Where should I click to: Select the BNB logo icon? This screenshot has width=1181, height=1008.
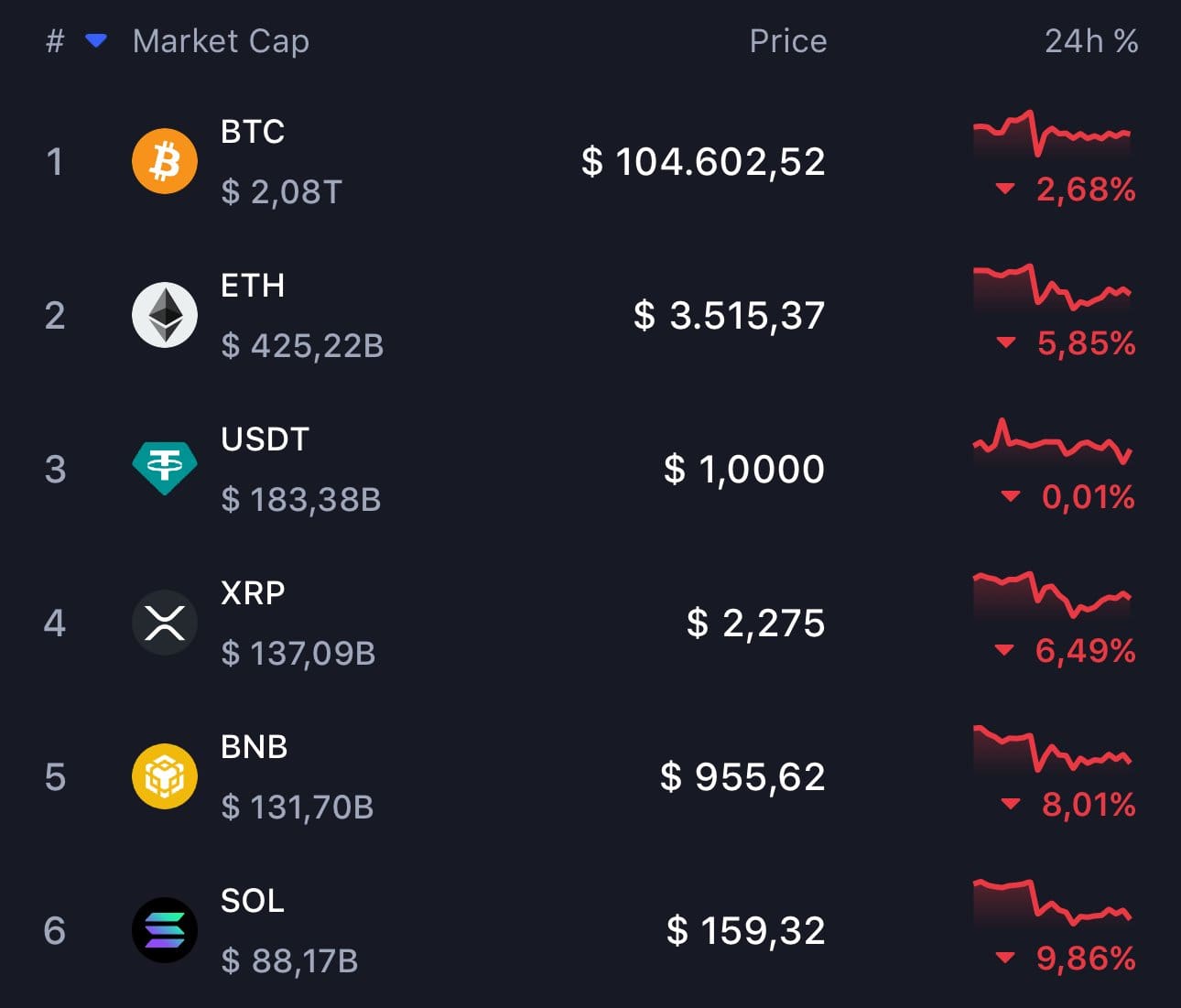[165, 775]
